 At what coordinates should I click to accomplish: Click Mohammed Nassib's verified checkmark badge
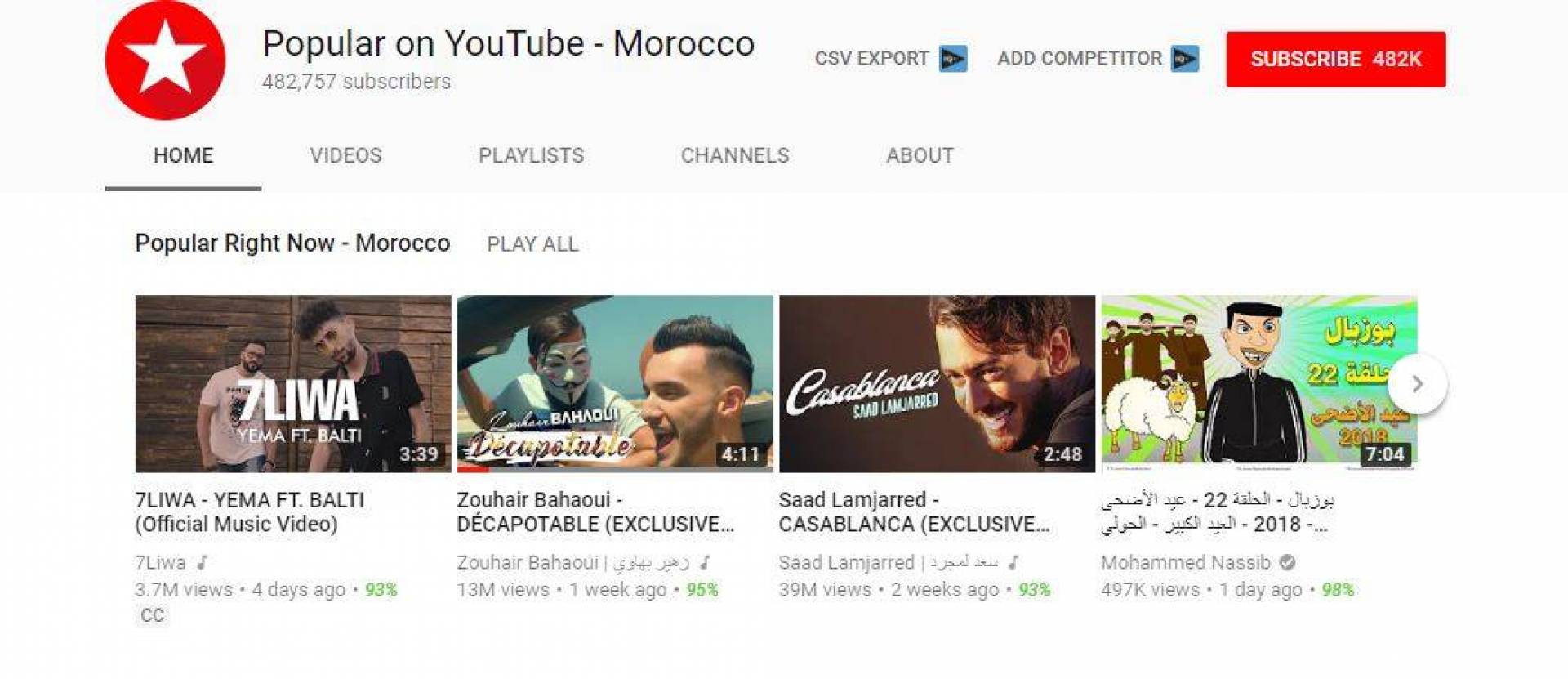point(1288,562)
